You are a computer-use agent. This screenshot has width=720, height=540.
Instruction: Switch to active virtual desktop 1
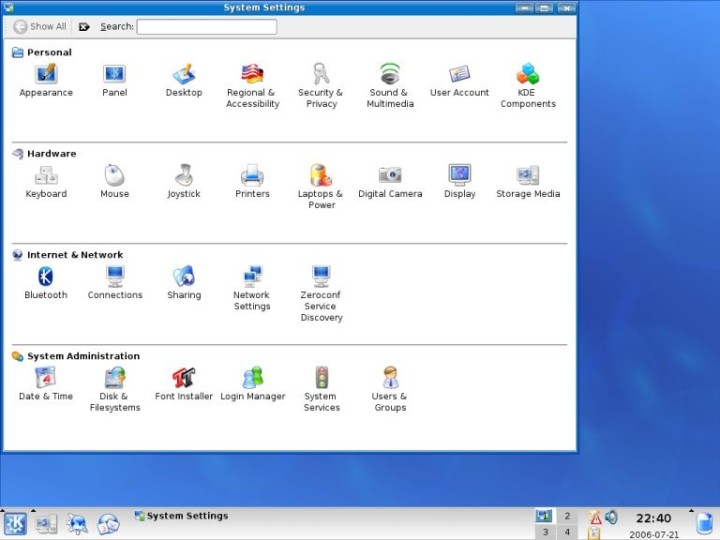pyautogui.click(x=546, y=516)
